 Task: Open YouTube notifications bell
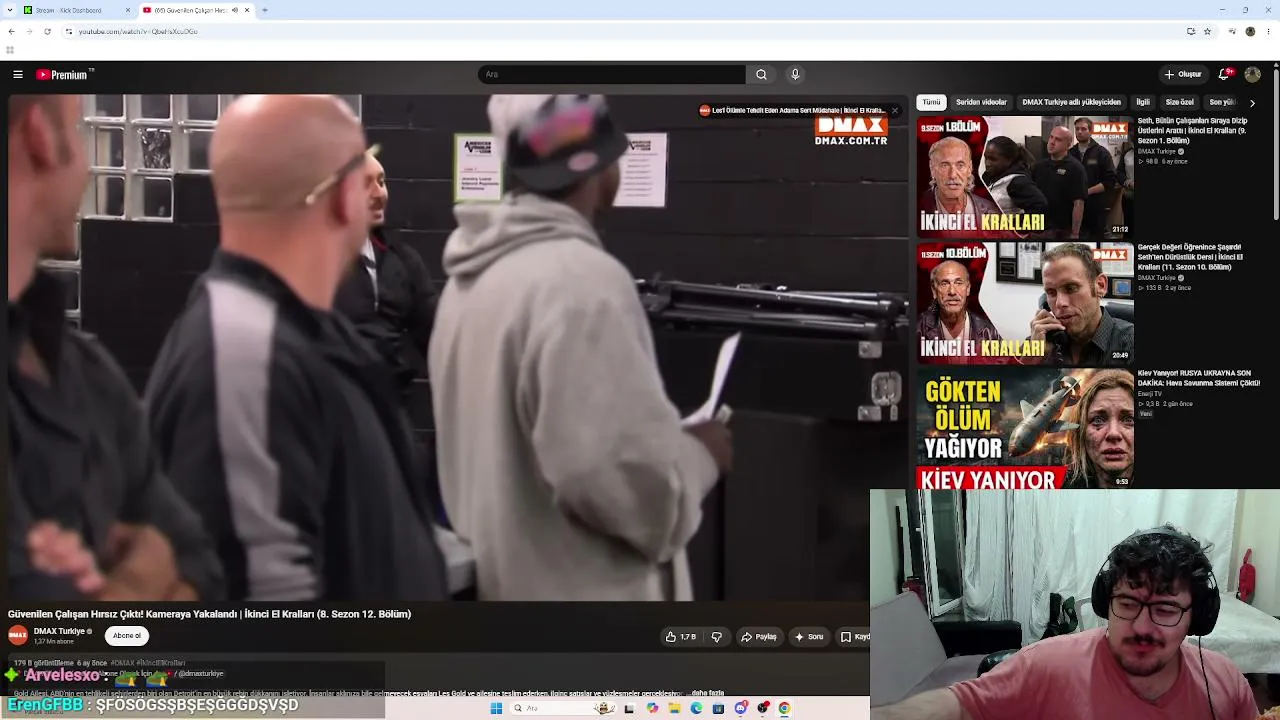pyautogui.click(x=1225, y=74)
